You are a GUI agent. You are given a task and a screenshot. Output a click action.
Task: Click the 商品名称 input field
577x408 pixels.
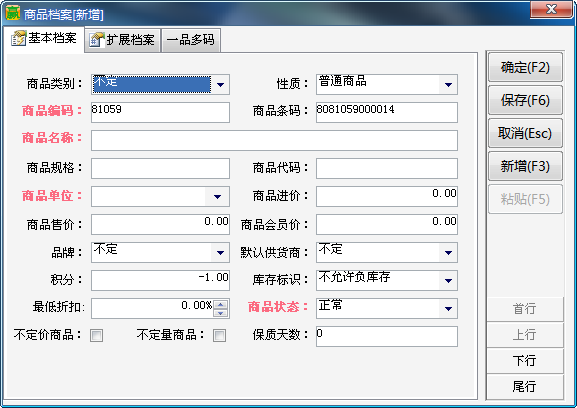(x=275, y=140)
